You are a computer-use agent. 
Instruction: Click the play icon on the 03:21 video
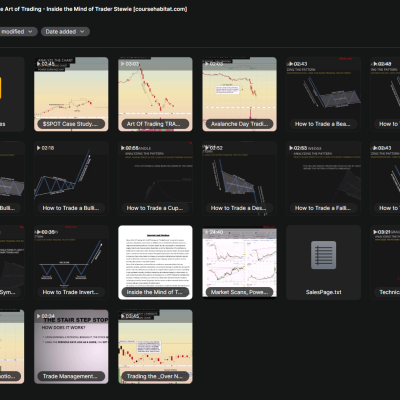[x=375, y=232]
